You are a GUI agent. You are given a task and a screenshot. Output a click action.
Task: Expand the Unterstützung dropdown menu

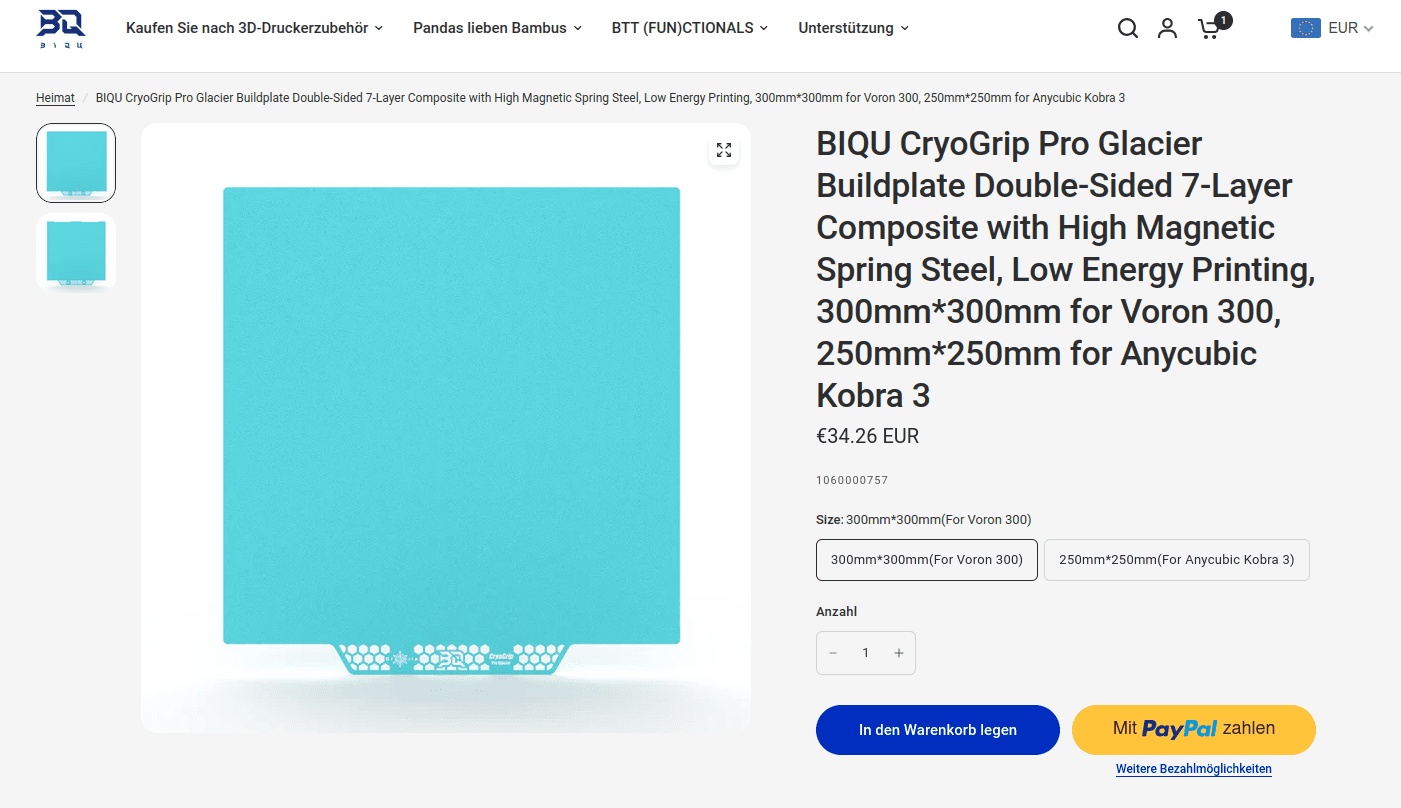click(x=853, y=28)
